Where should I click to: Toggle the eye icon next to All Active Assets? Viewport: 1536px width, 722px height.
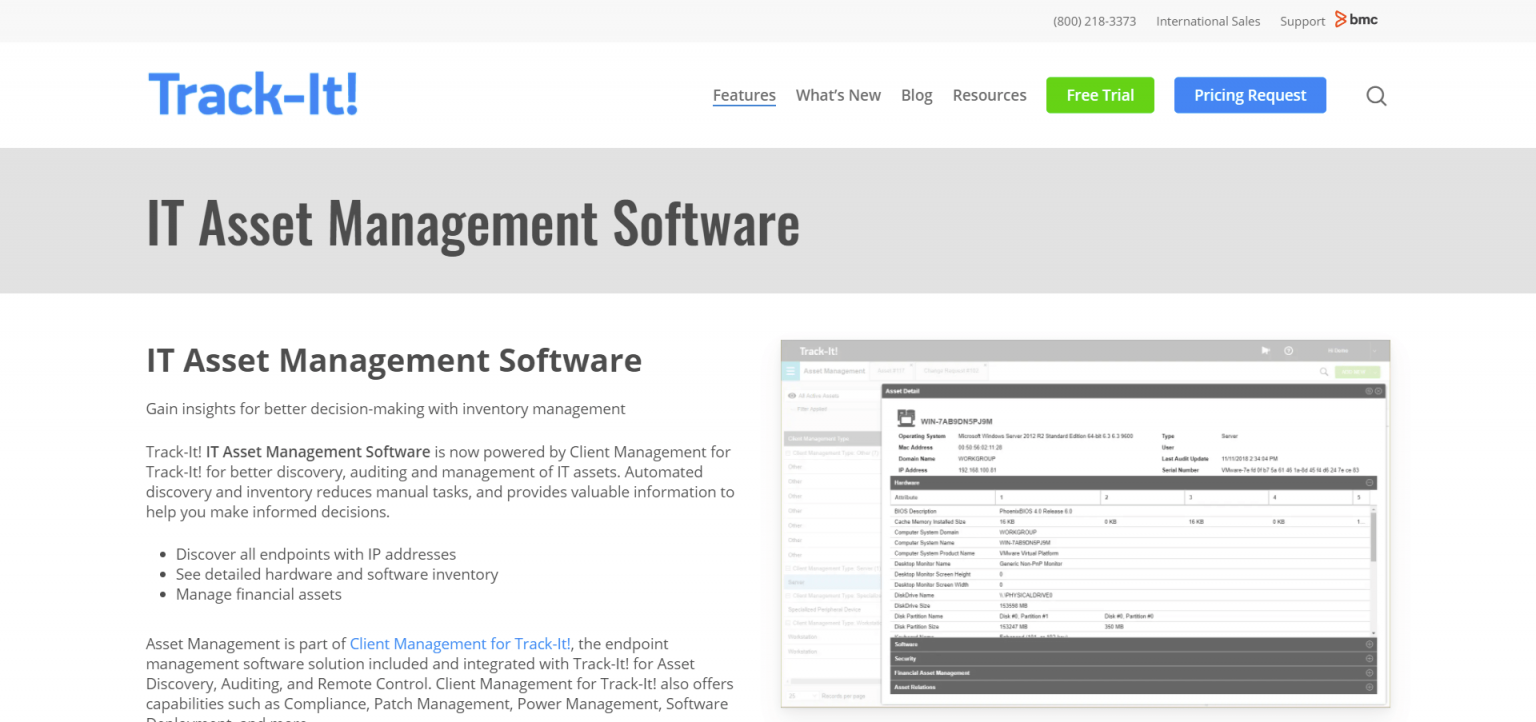(791, 395)
